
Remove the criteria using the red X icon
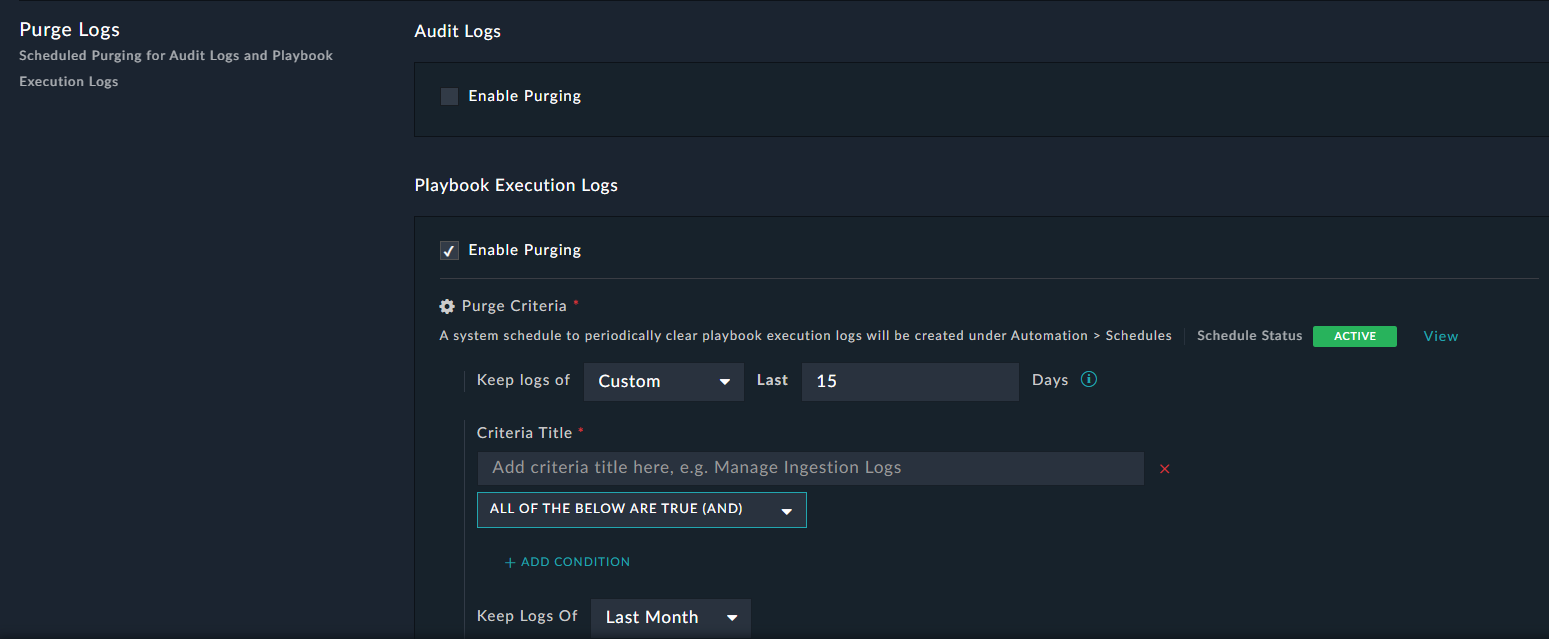pyautogui.click(x=1164, y=468)
